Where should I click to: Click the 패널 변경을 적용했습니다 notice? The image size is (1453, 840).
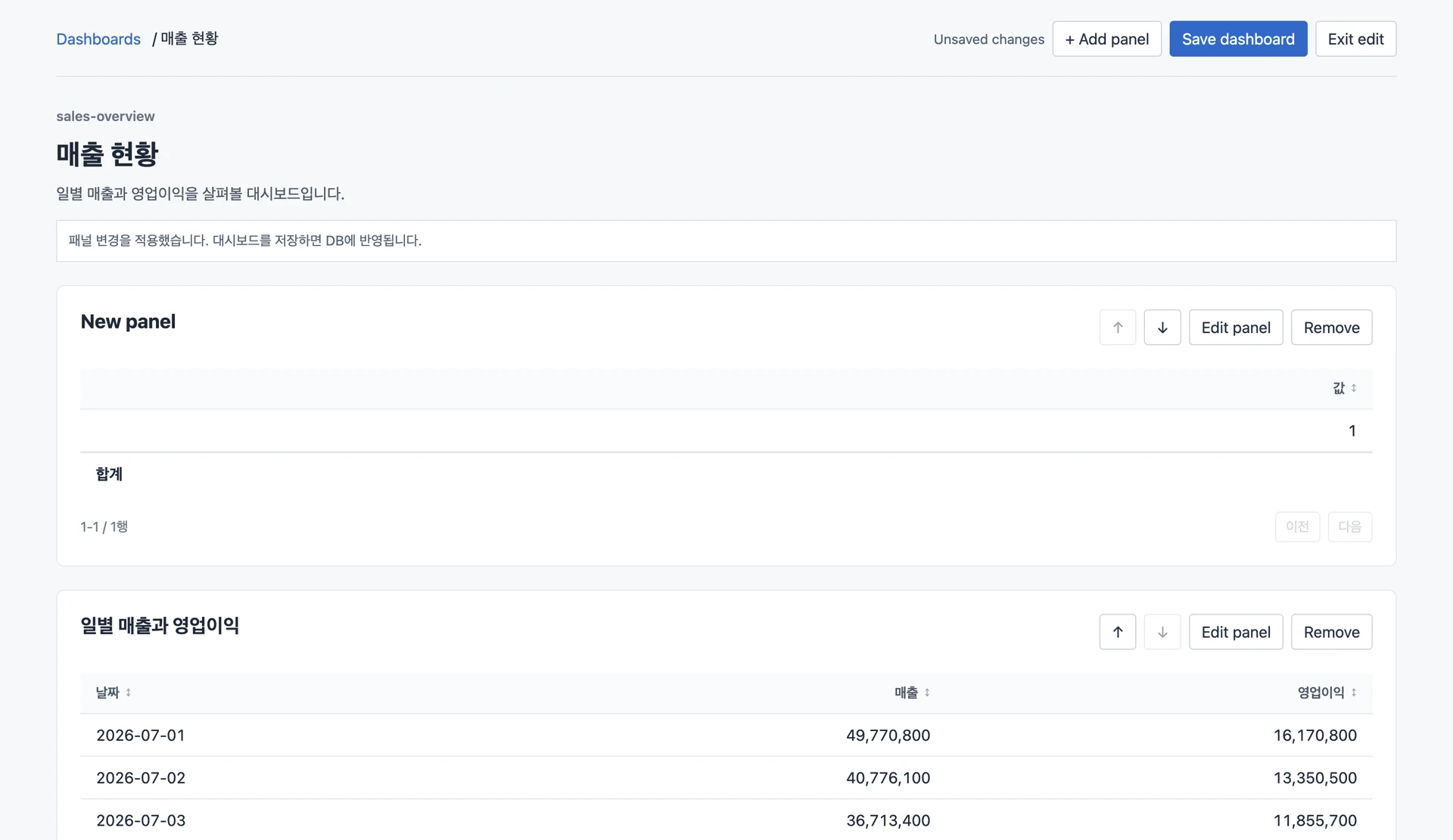click(726, 241)
